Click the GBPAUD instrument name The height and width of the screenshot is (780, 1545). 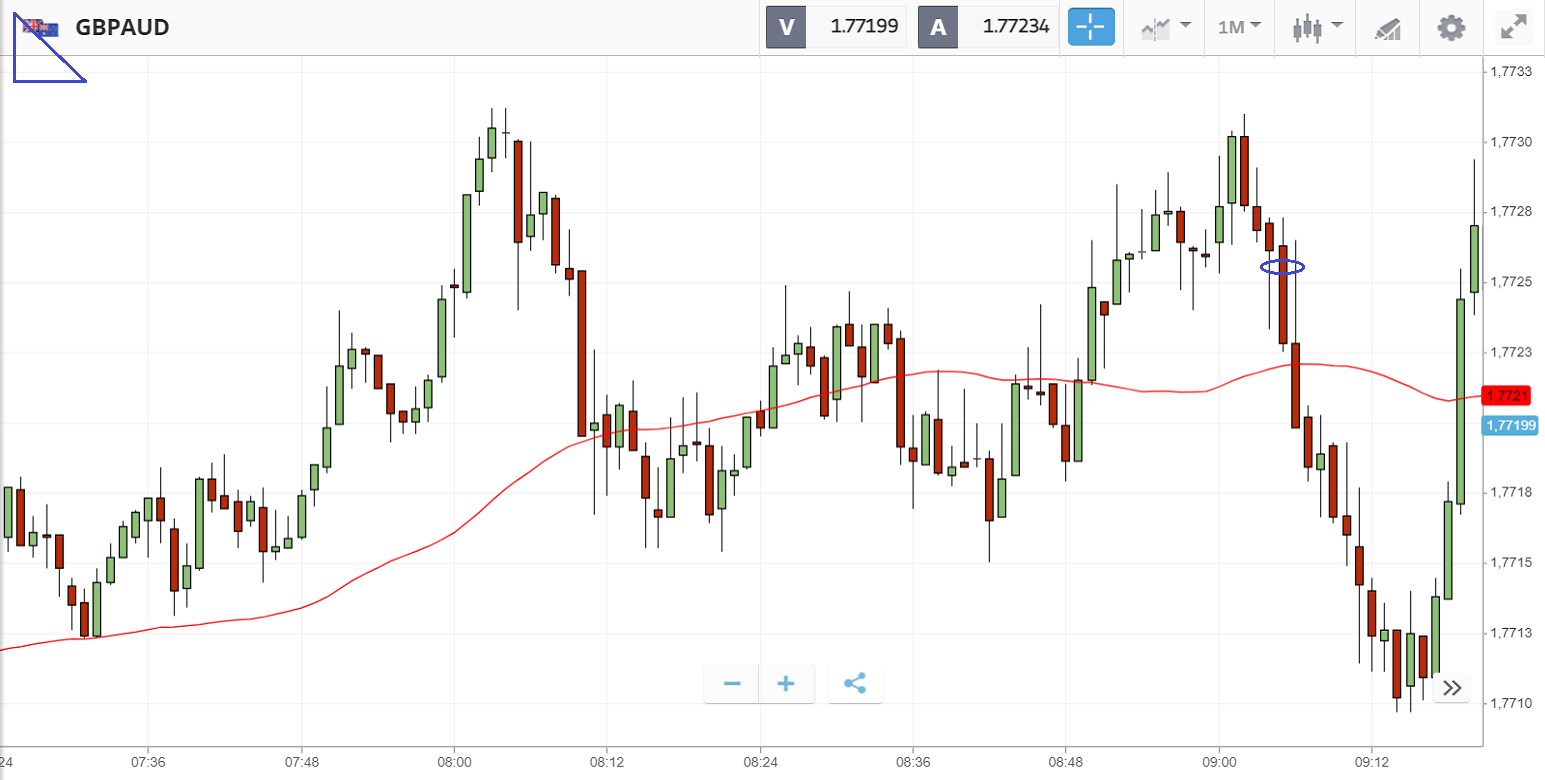pyautogui.click(x=122, y=27)
